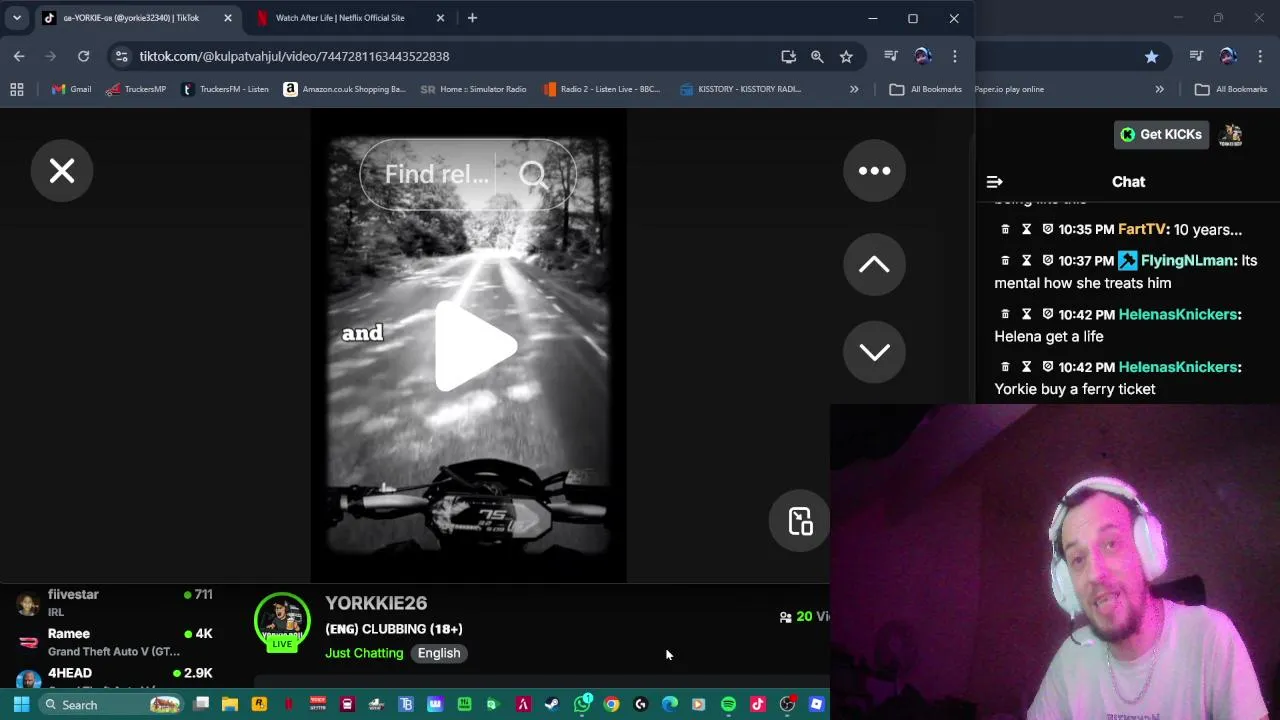Delete FartTV's message with trash icon
Image resolution: width=1280 pixels, height=720 pixels.
(x=1005, y=229)
